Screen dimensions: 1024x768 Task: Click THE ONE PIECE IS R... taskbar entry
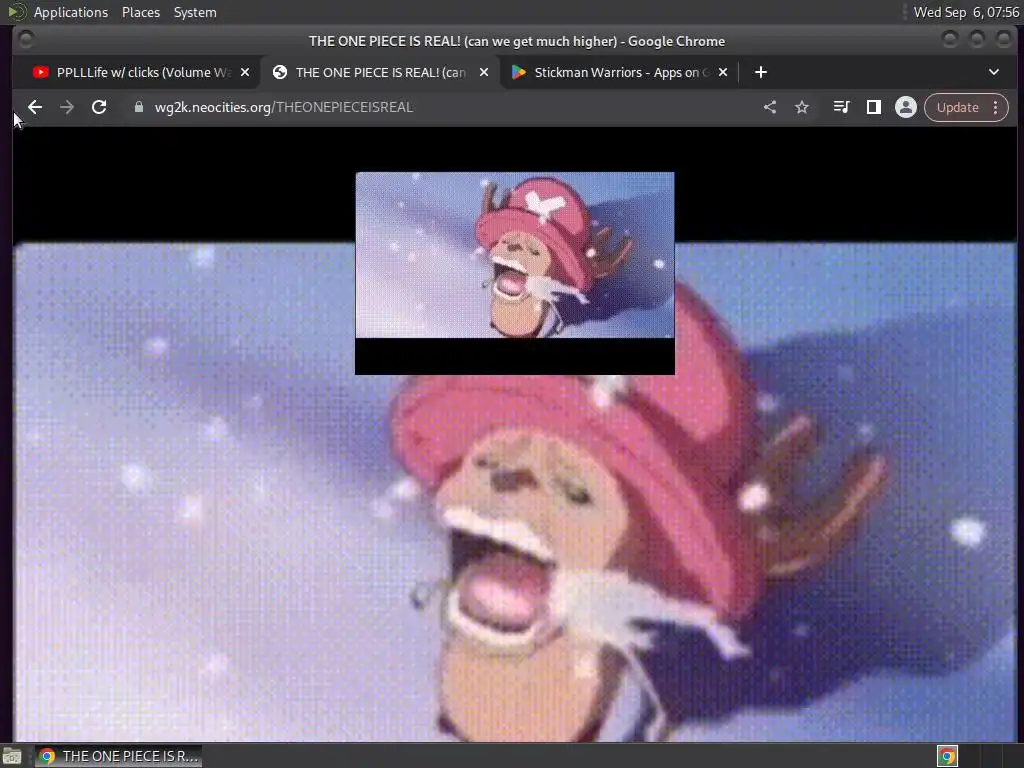click(x=119, y=756)
